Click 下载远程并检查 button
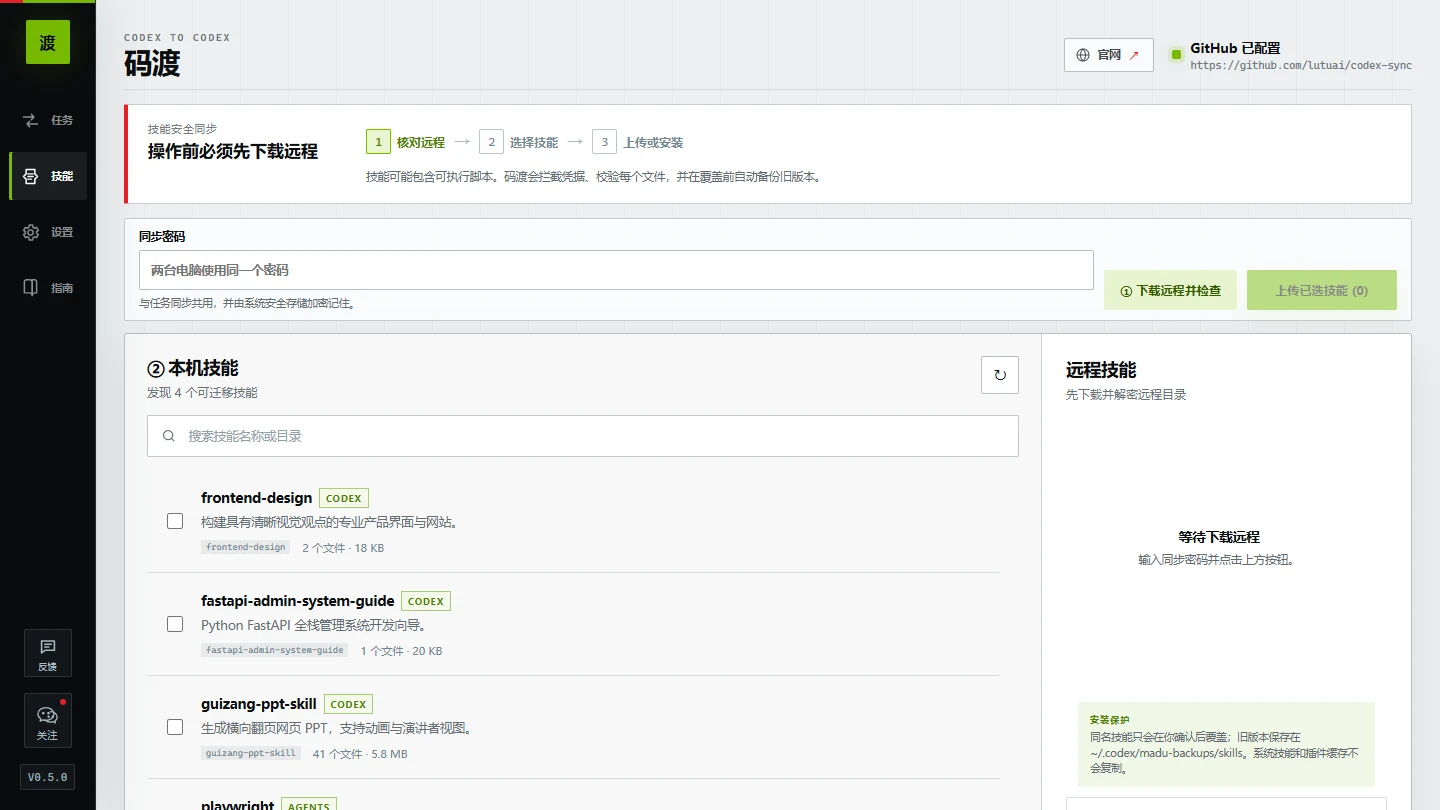 1170,290
